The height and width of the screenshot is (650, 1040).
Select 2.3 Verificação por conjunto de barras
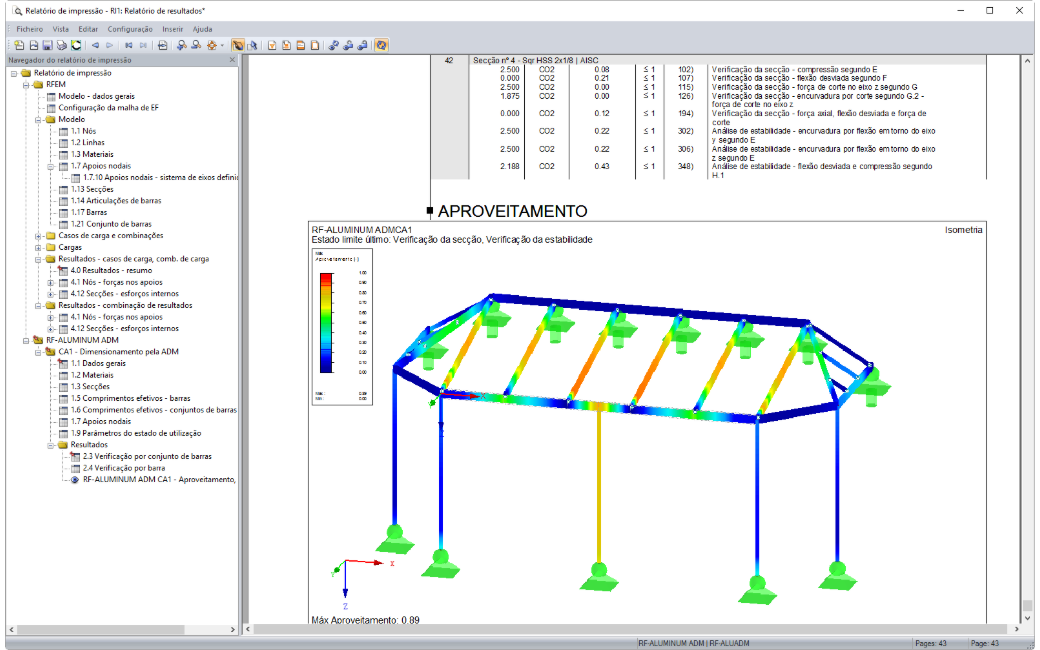[147, 456]
